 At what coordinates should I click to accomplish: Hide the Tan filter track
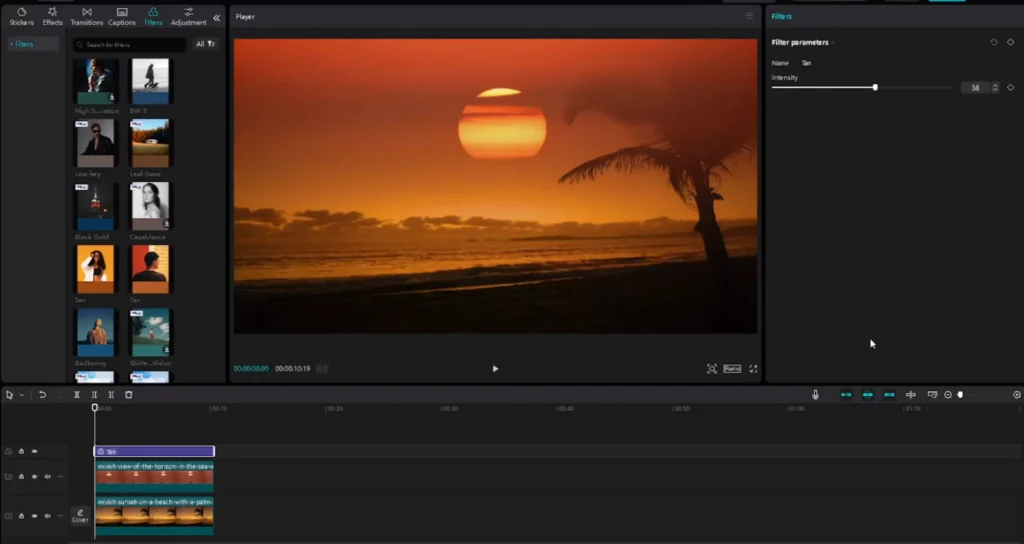[35, 451]
